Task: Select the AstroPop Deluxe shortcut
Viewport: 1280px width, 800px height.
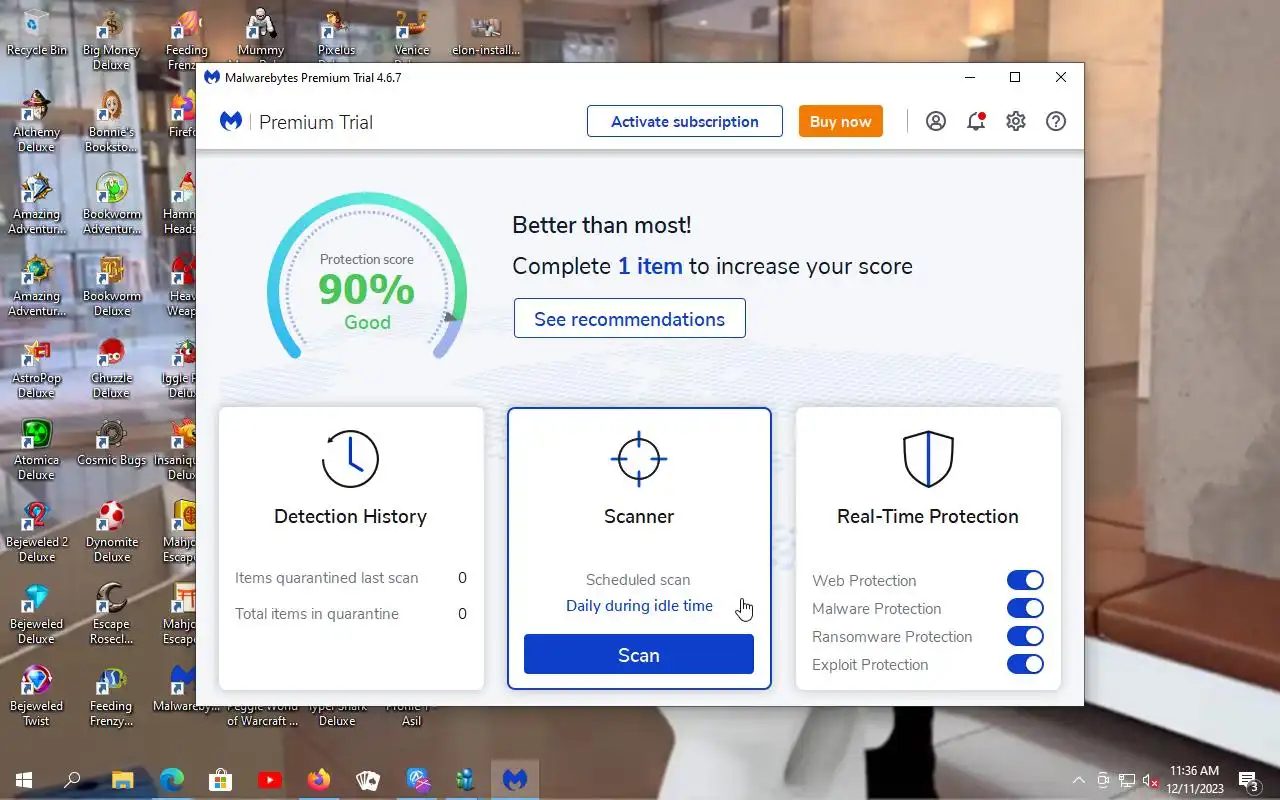Action: 37,369
